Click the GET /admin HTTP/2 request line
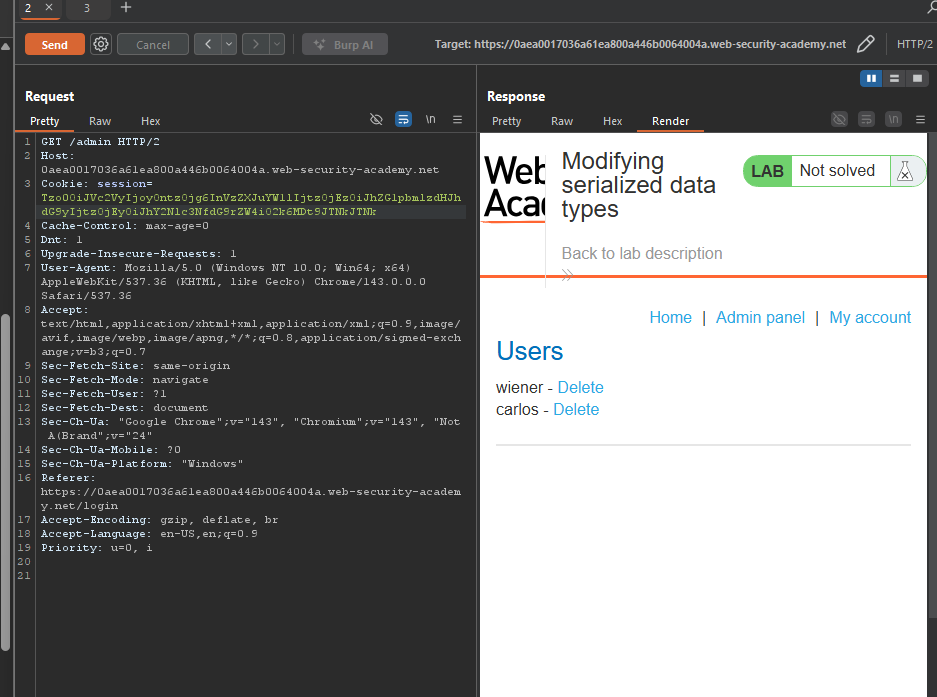Image resolution: width=937 pixels, height=697 pixels. tap(100, 142)
